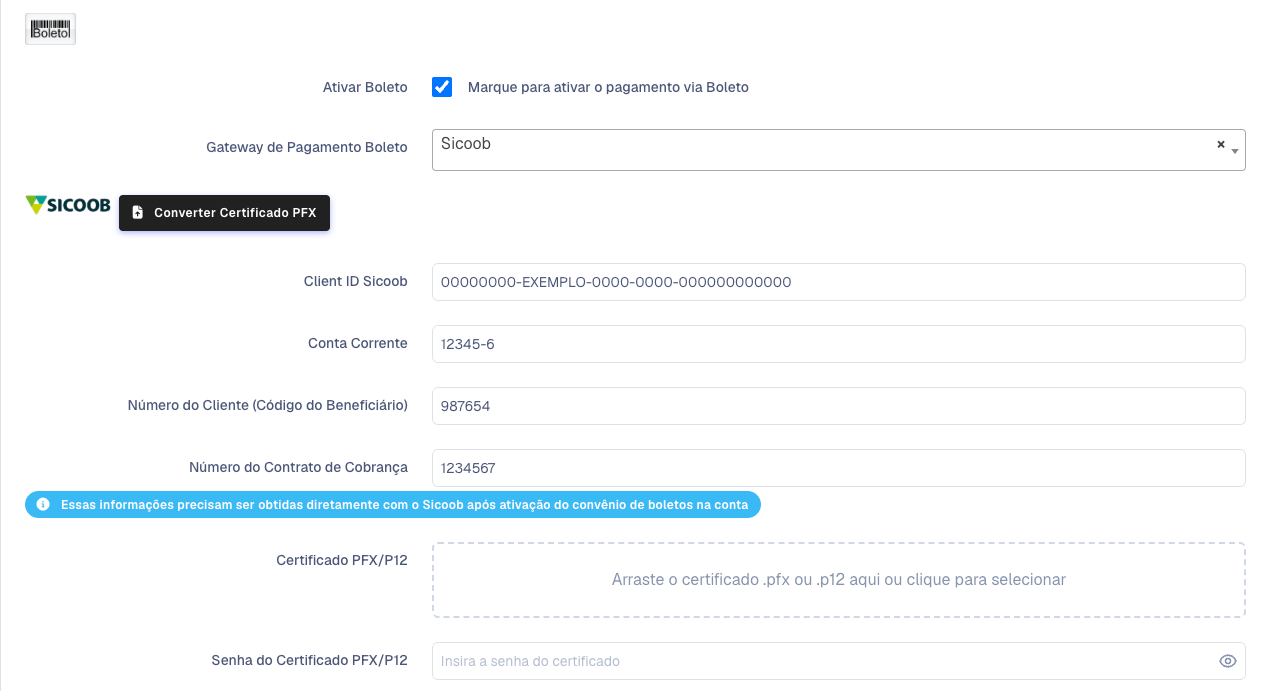1271x691 pixels.
Task: Click the Boleto barcode logo icon
Action: pos(51,29)
